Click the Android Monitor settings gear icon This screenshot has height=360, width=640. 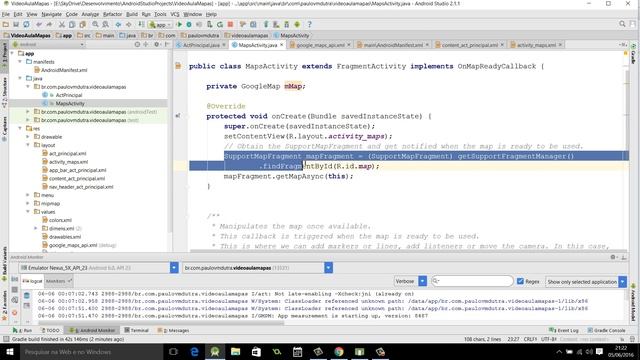click(x=613, y=257)
